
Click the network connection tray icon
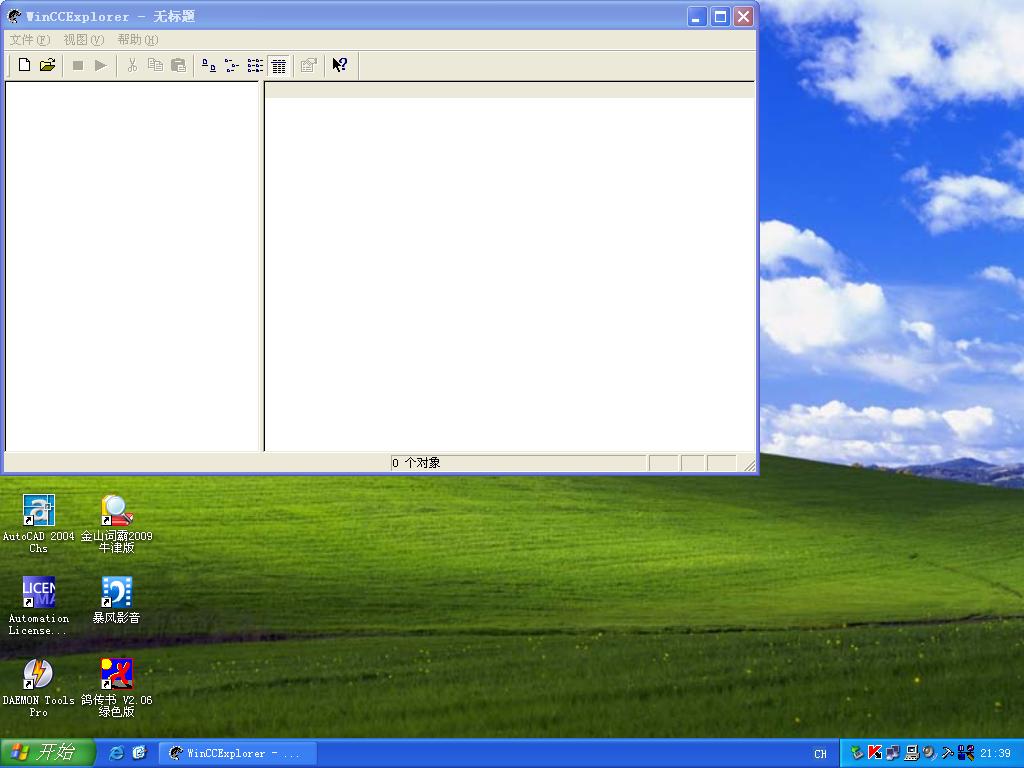click(893, 753)
